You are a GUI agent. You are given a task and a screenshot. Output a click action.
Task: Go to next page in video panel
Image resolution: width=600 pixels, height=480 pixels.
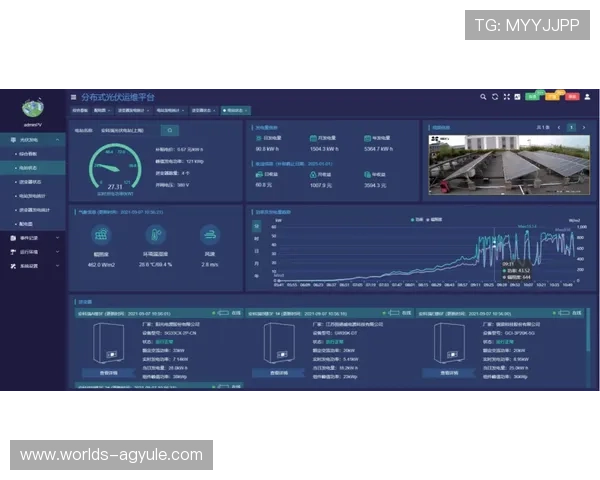tap(584, 128)
